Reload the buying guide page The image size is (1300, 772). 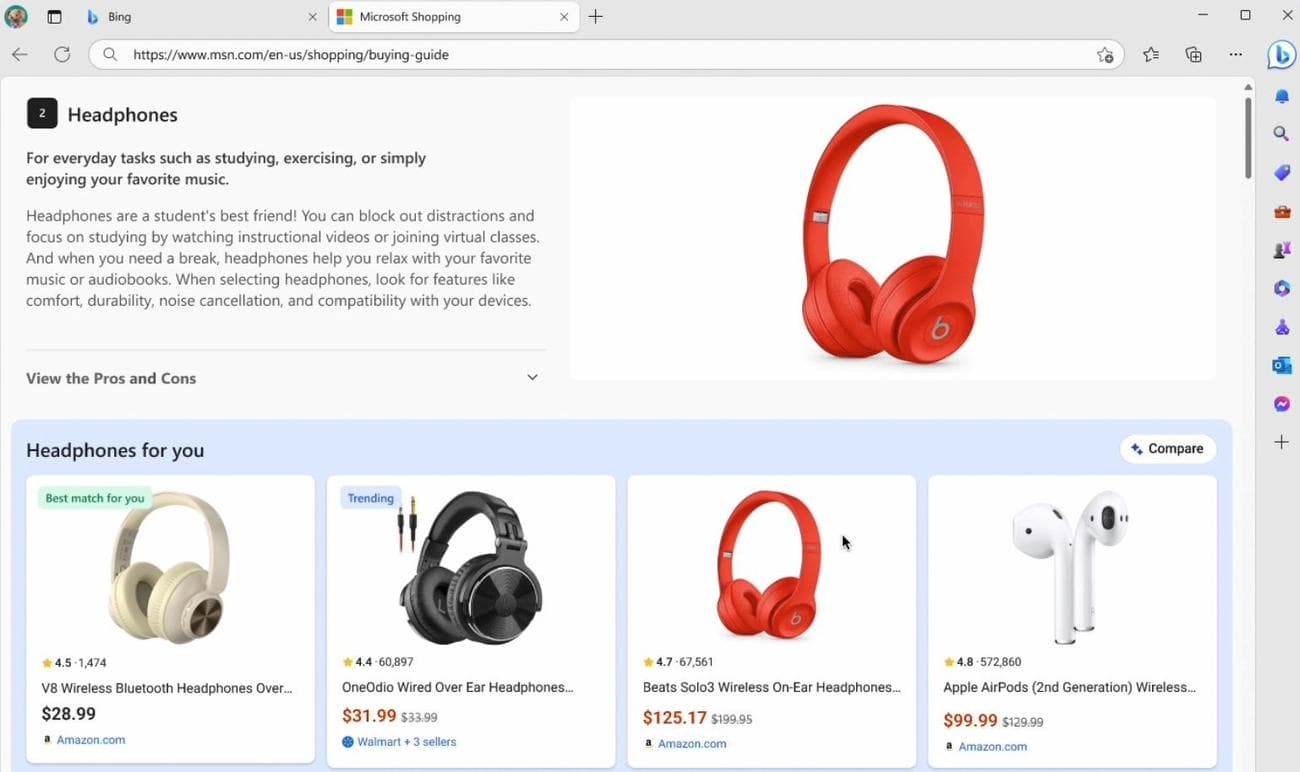pos(62,54)
